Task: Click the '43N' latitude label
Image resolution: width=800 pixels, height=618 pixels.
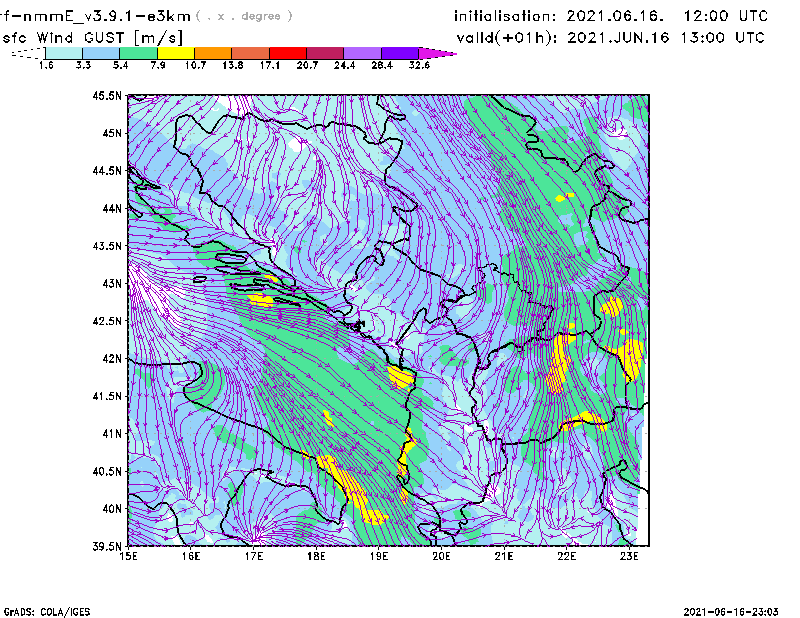Action: (112, 283)
